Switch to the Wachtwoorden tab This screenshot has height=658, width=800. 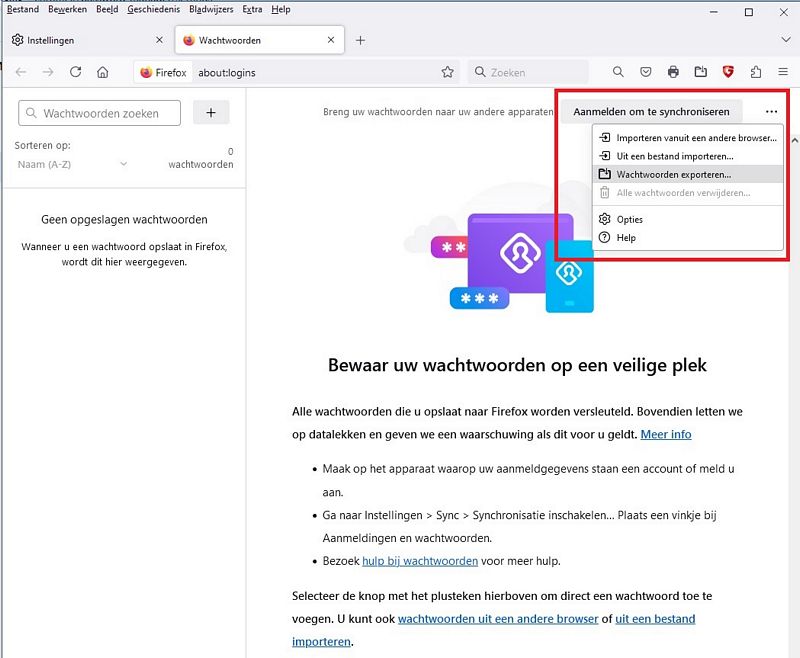click(260, 40)
